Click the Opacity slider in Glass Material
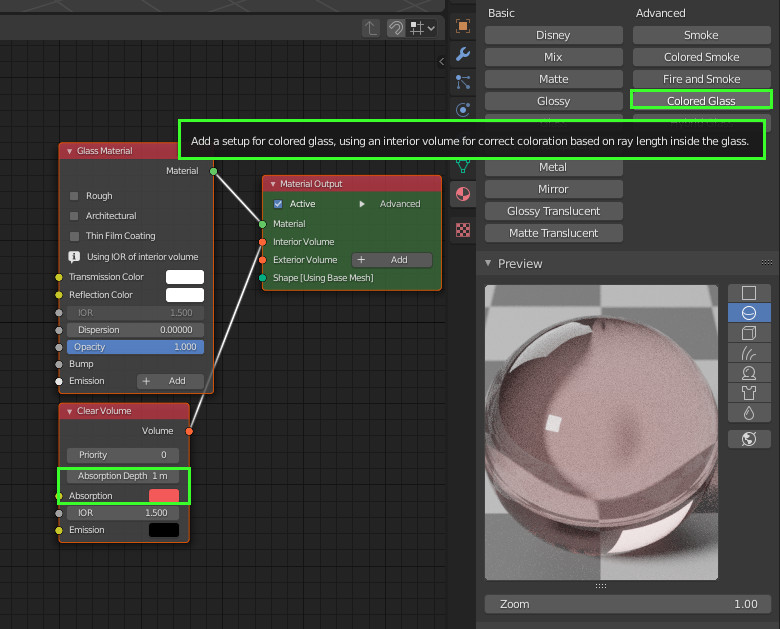 pyautogui.click(x=135, y=347)
